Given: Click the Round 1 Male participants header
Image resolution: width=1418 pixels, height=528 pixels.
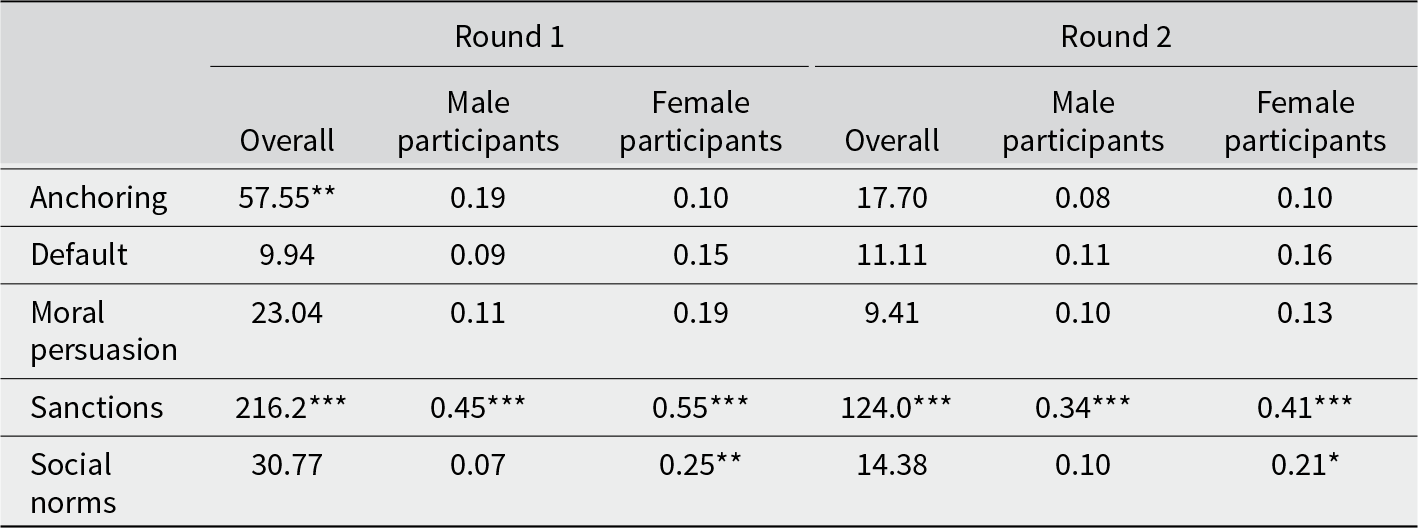Looking at the screenshot, I should click(x=478, y=121).
